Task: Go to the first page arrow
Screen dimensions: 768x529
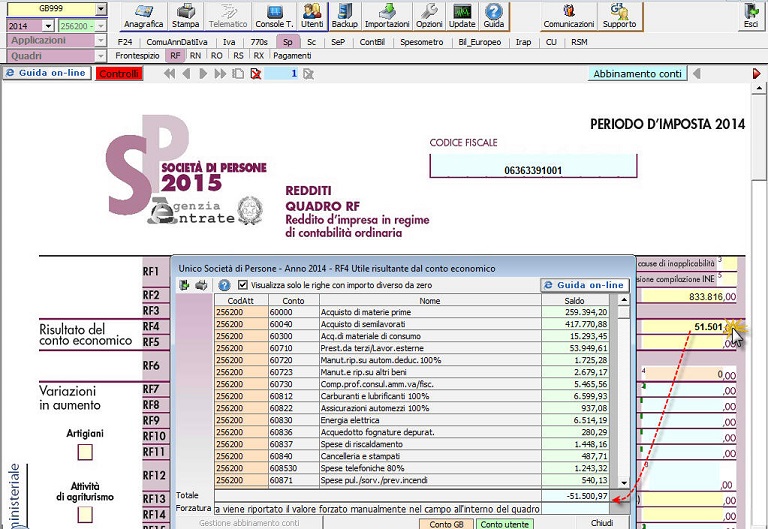Action: [x=169, y=74]
